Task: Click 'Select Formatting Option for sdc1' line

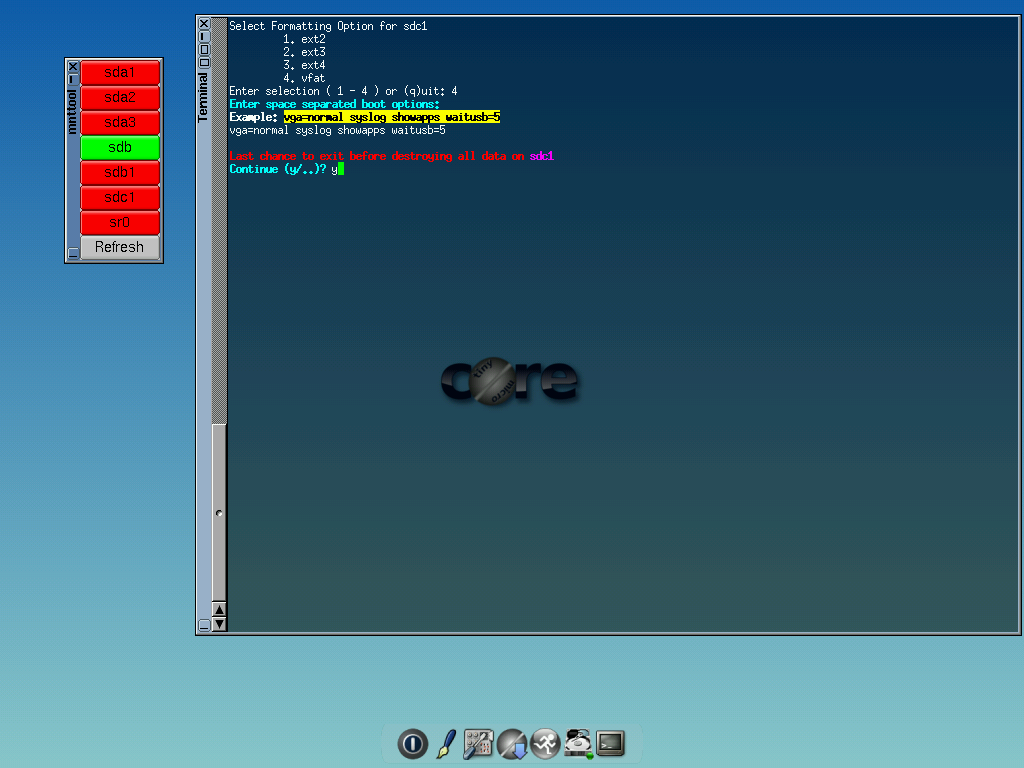Action: [328, 26]
